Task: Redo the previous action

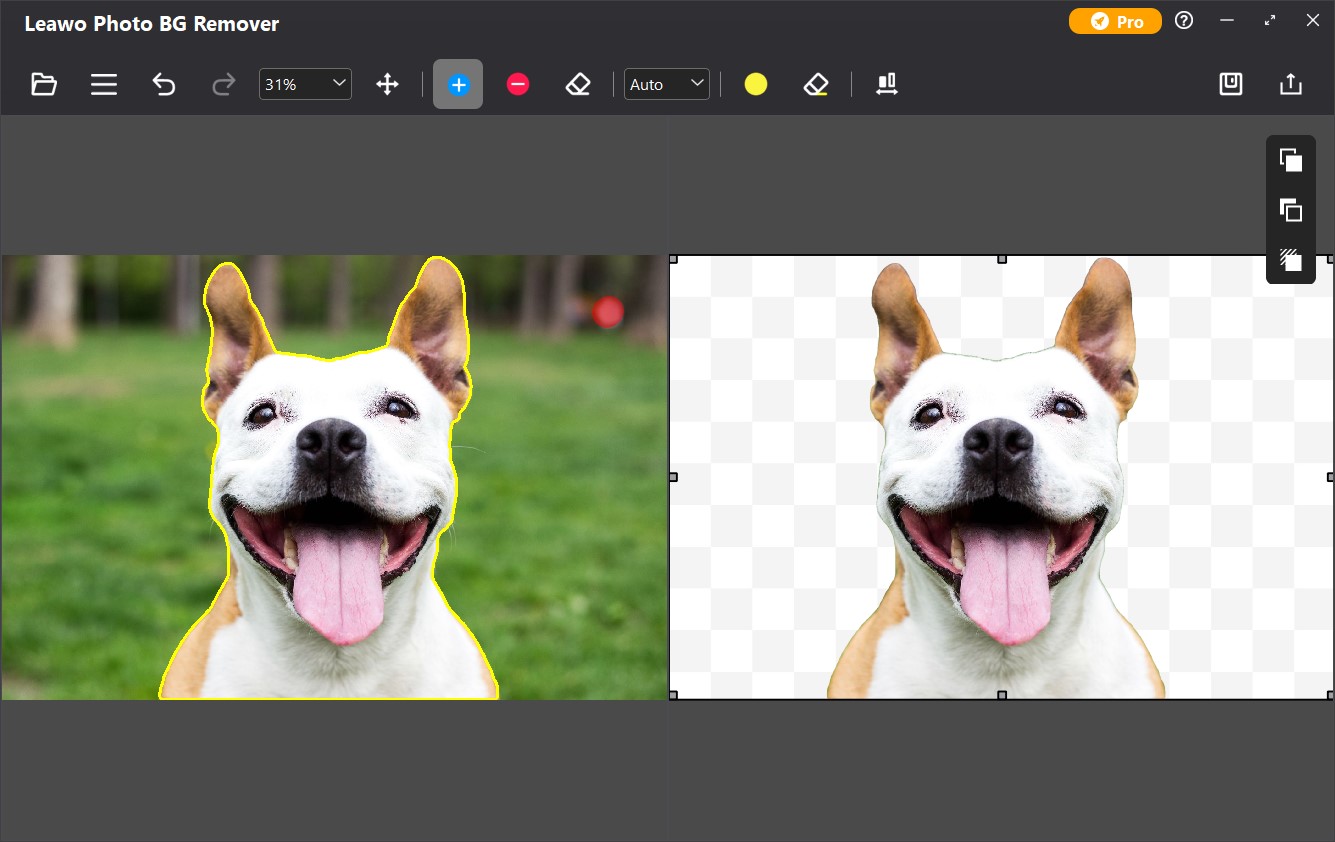Action: (x=223, y=85)
